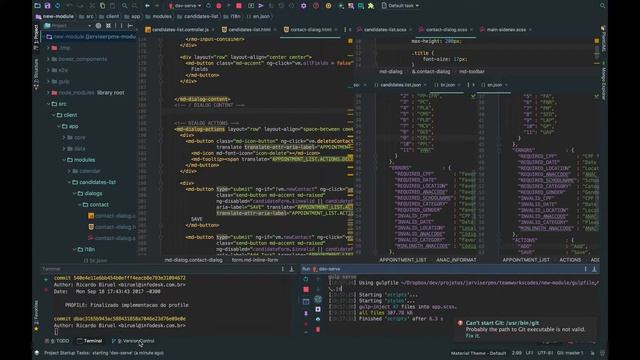Add new terminal session with plus icon
Screen dimensions: 640x360
click(46, 280)
